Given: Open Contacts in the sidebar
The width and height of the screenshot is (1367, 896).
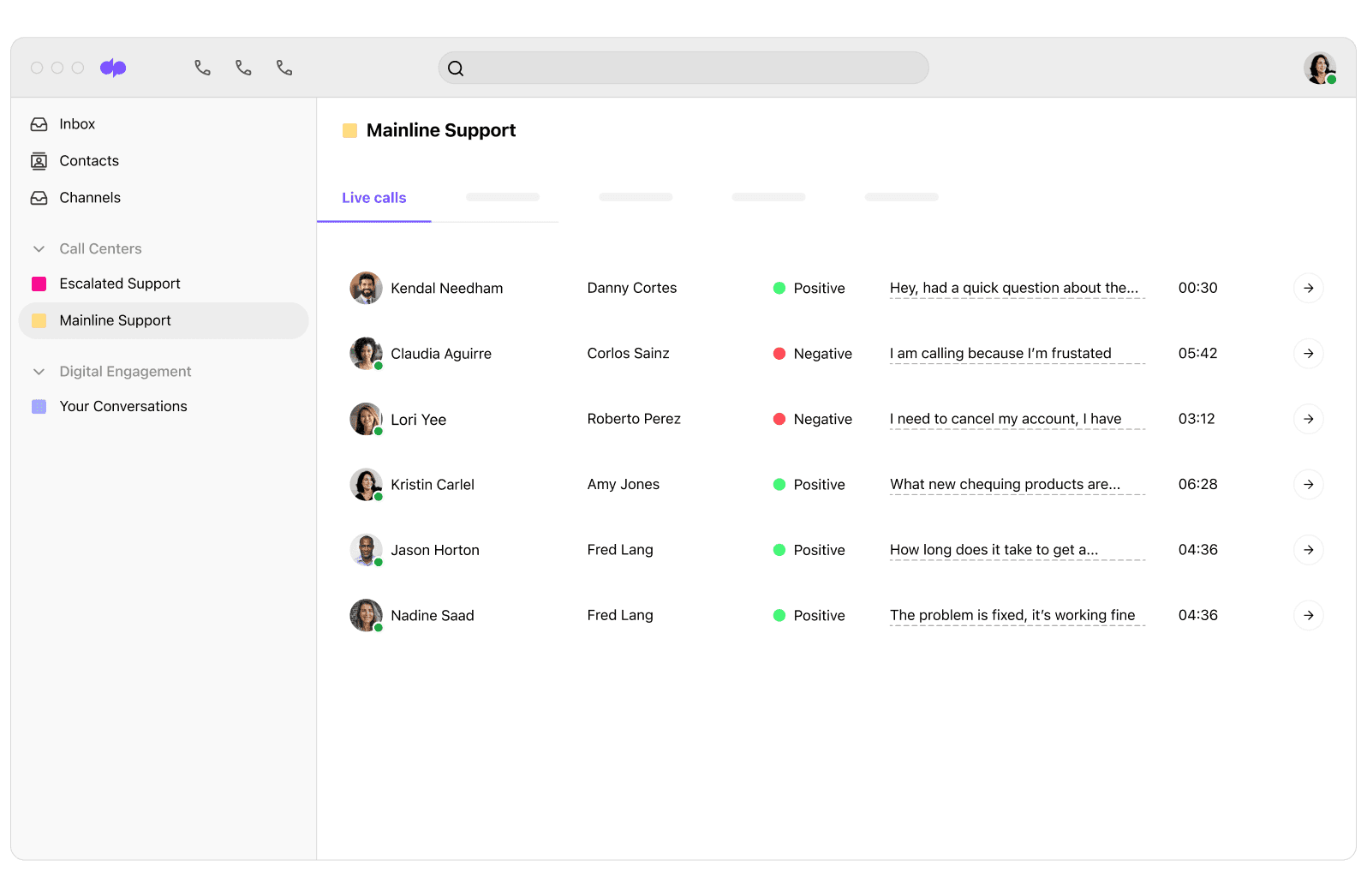Looking at the screenshot, I should [88, 161].
